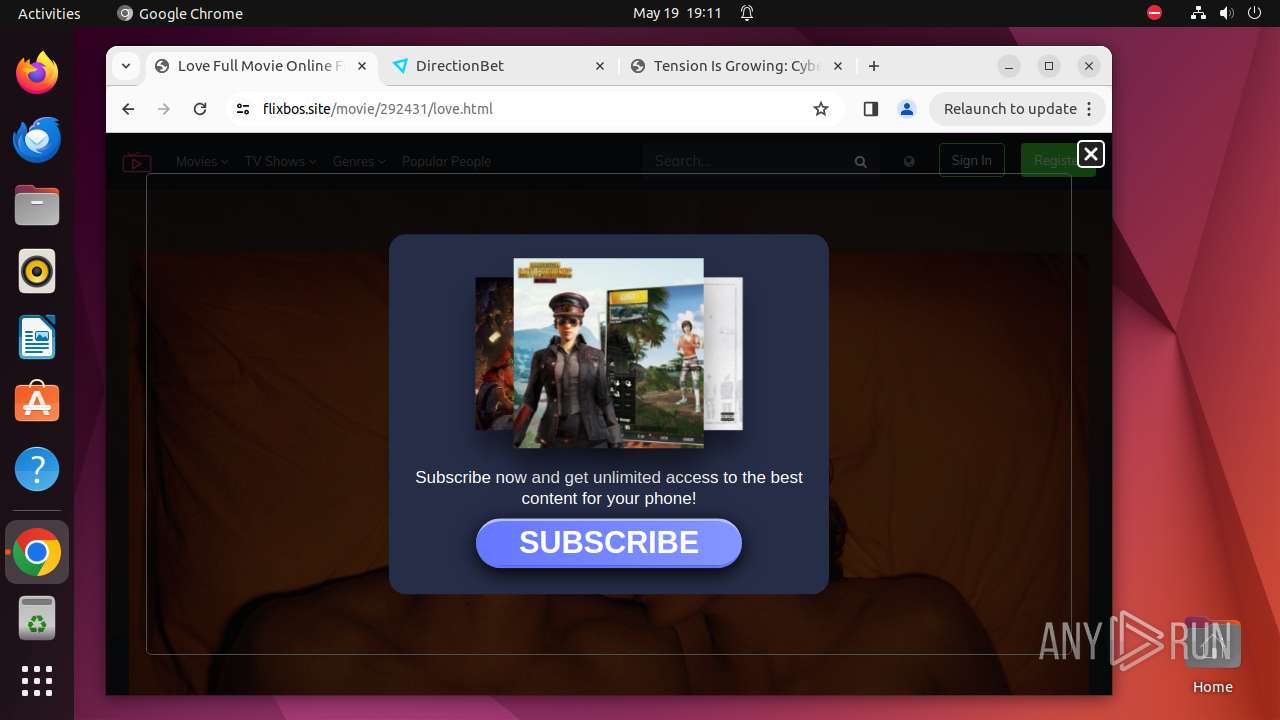Click the flixbos.site address bar URL
This screenshot has width=1280, height=720.
(x=378, y=109)
